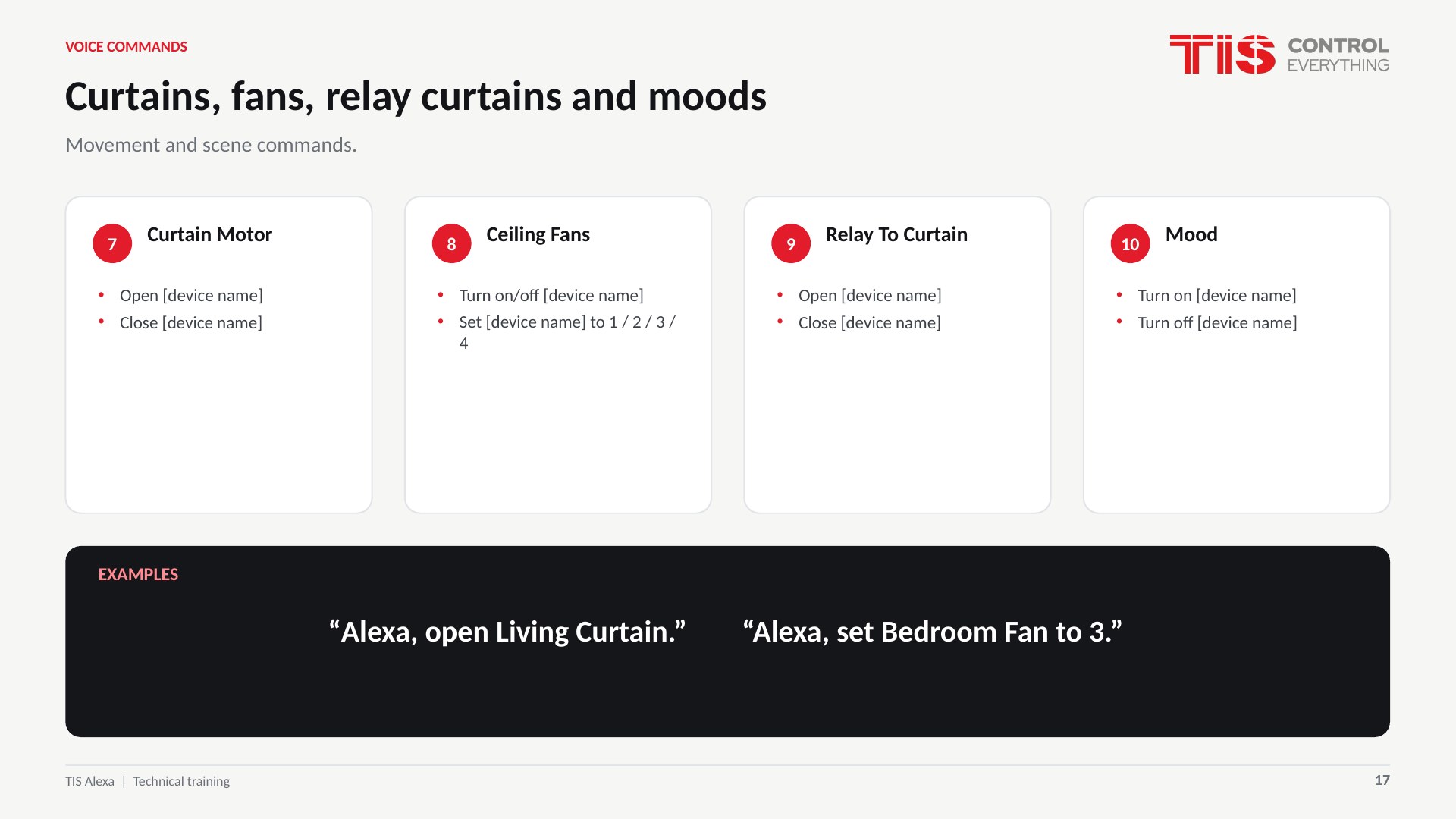Image resolution: width=1456 pixels, height=819 pixels.
Task: Click the quote 'Alexa, set Bedroom Fan to 3.'
Action: [x=932, y=632]
